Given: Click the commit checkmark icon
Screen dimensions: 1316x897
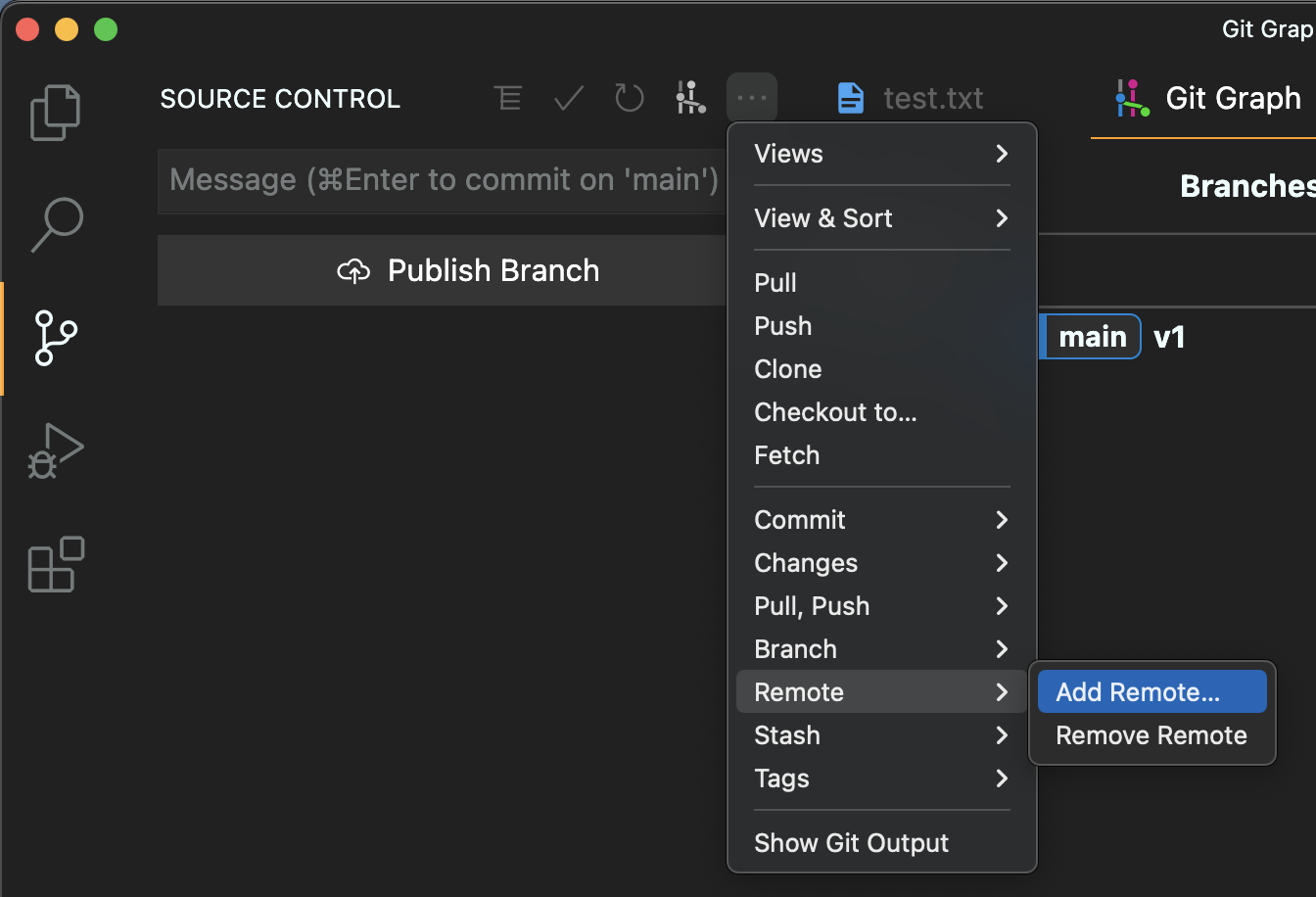Looking at the screenshot, I should [x=569, y=98].
